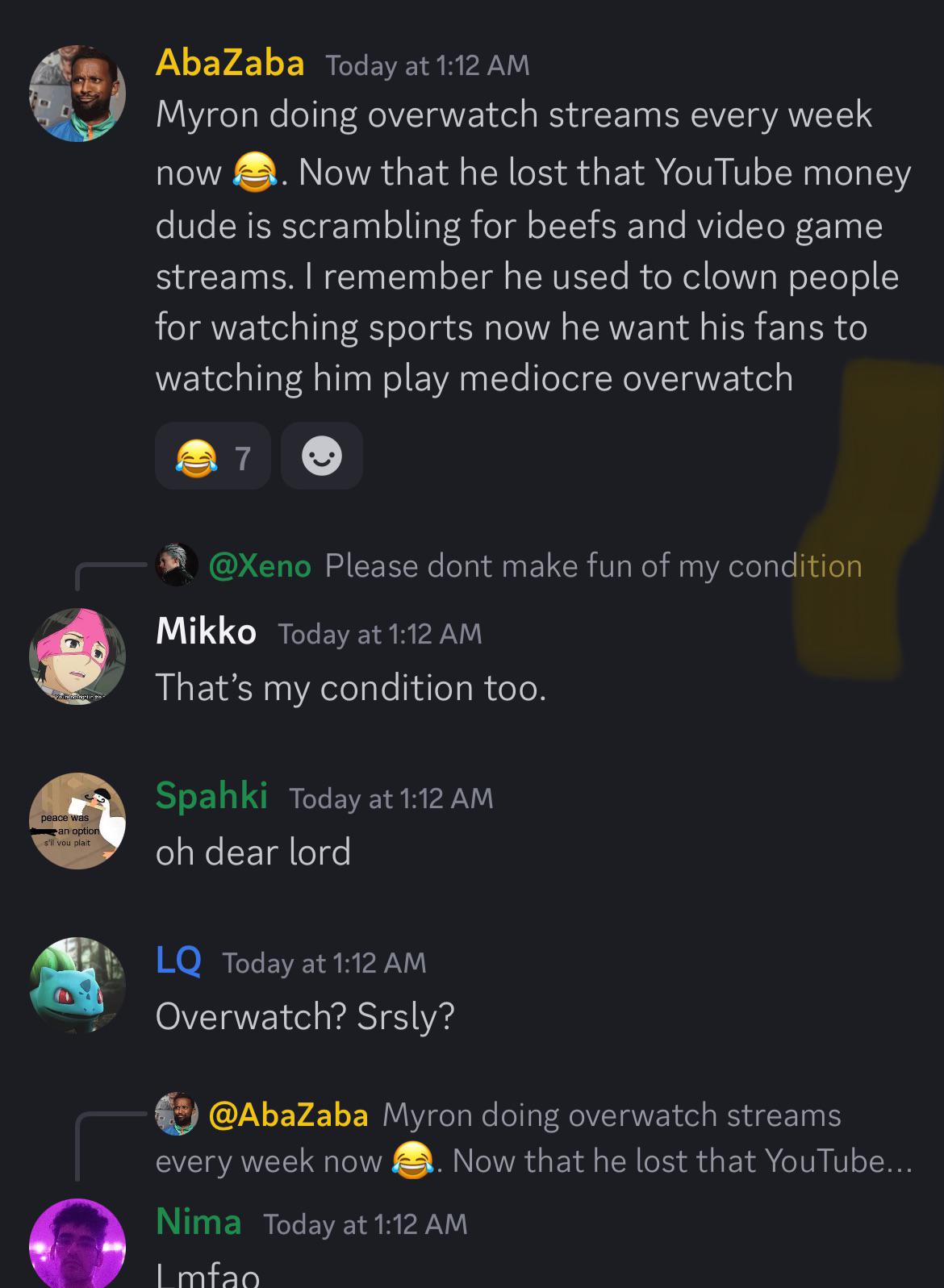
Task: Tap the Nima username
Action: click(x=198, y=1222)
